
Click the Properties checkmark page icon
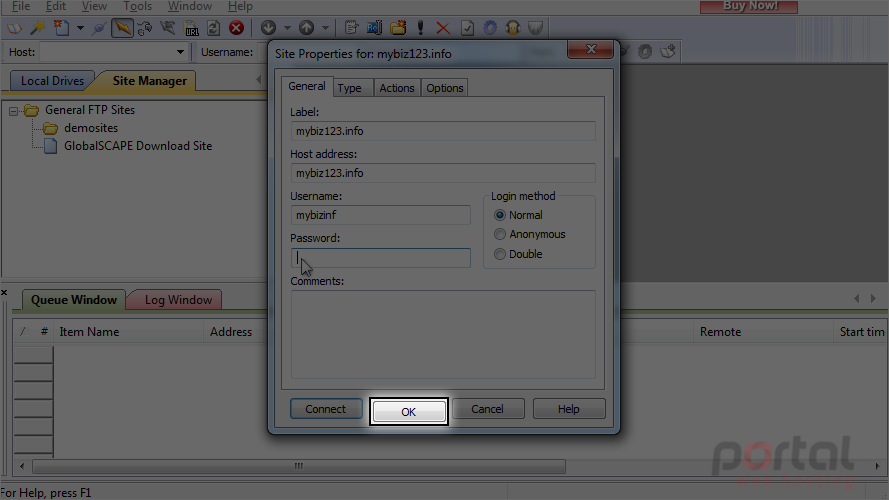point(467,27)
